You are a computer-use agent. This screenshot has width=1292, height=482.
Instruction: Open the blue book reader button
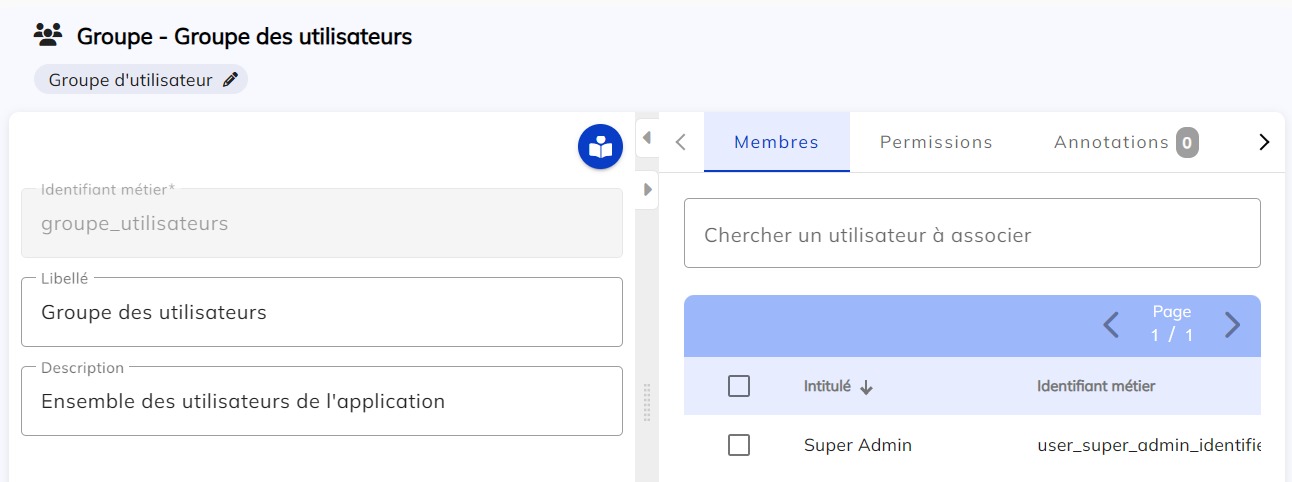pos(600,148)
